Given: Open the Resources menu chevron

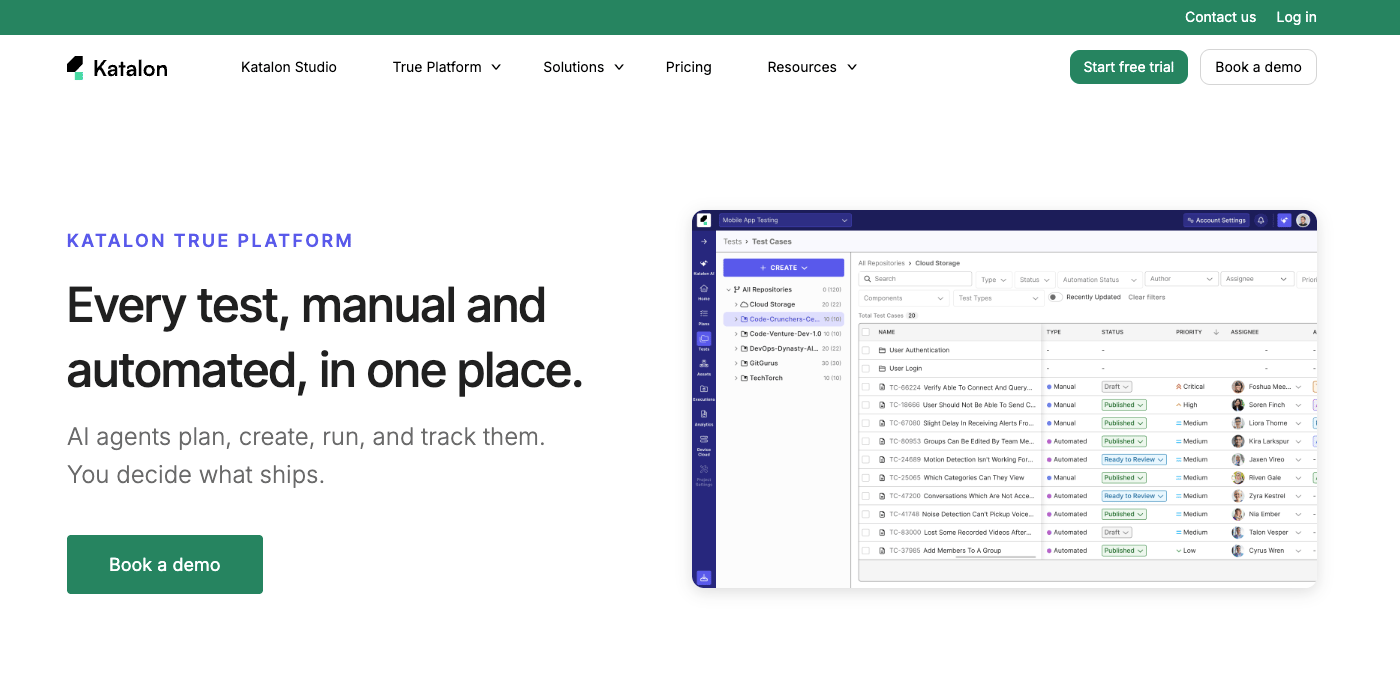Looking at the screenshot, I should (852, 67).
